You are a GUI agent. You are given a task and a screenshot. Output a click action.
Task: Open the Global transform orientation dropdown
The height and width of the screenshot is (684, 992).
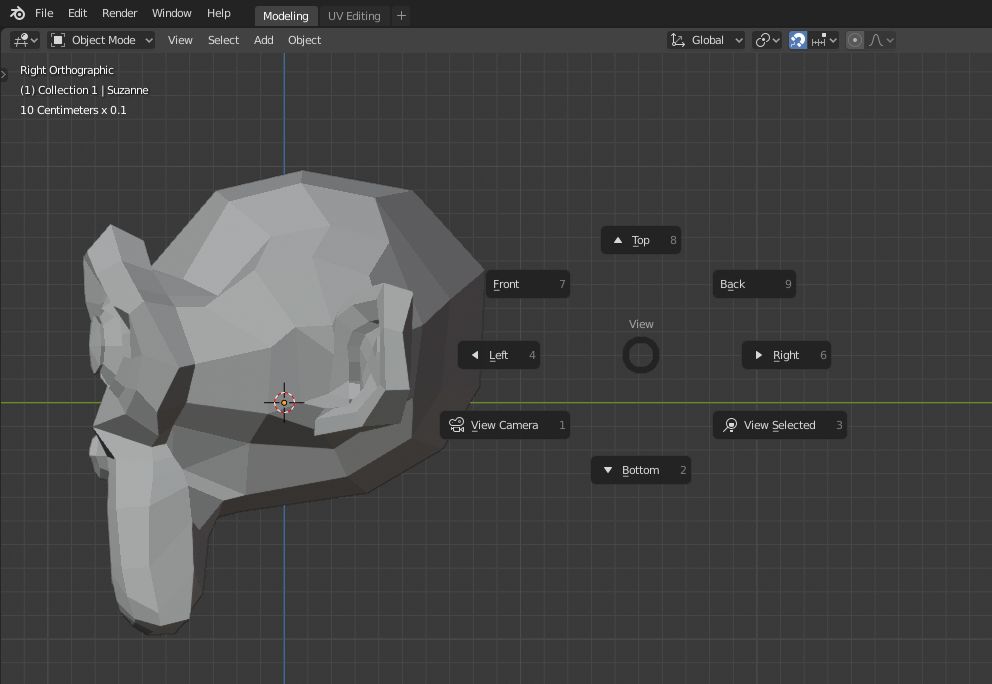(707, 40)
